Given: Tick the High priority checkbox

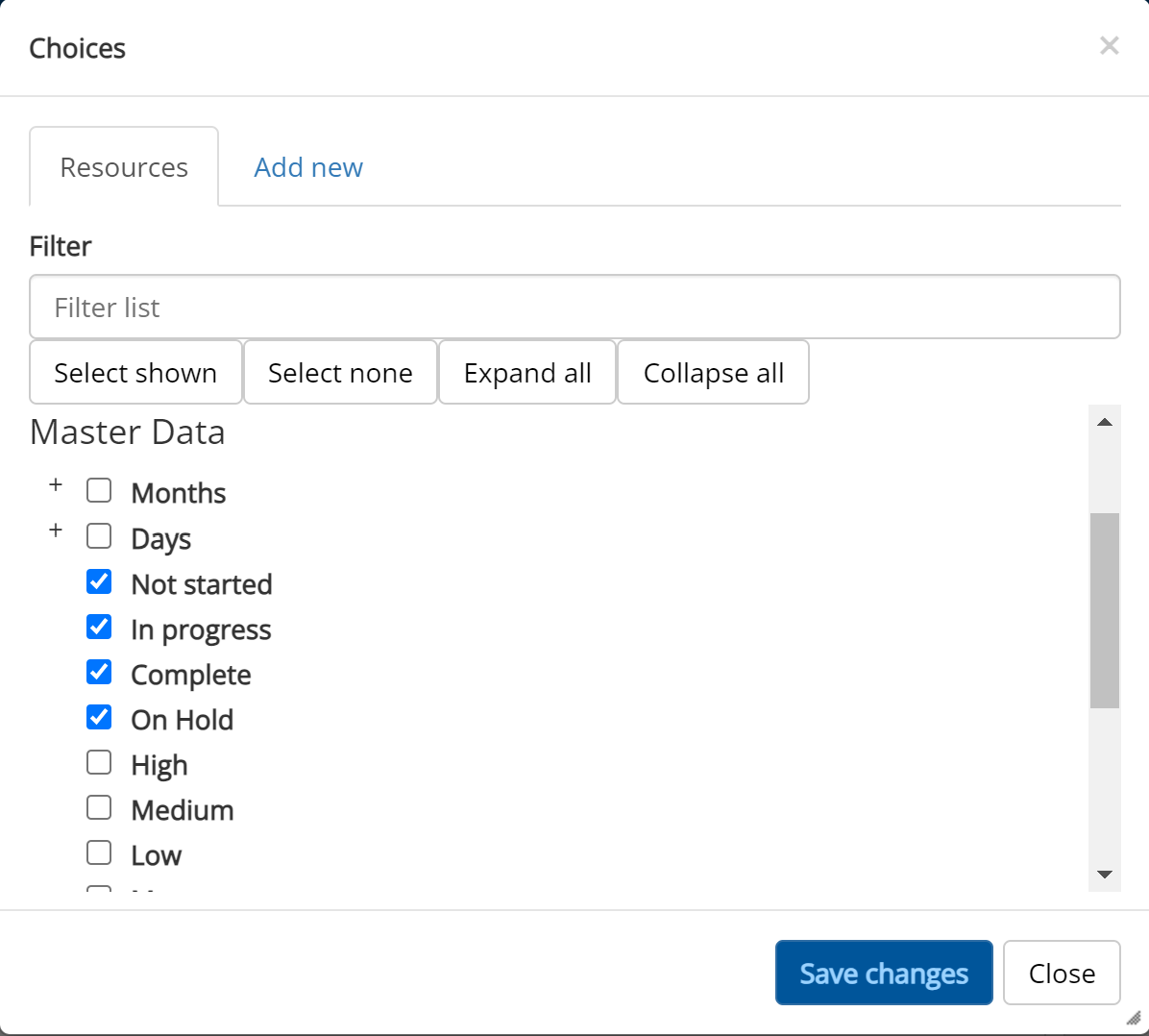Looking at the screenshot, I should coord(99,762).
